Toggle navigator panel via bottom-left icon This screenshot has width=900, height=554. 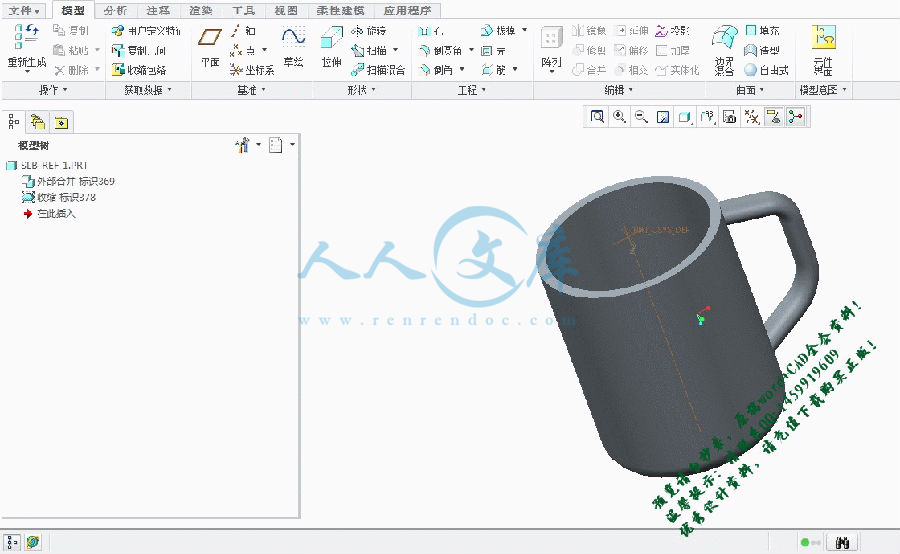point(12,542)
